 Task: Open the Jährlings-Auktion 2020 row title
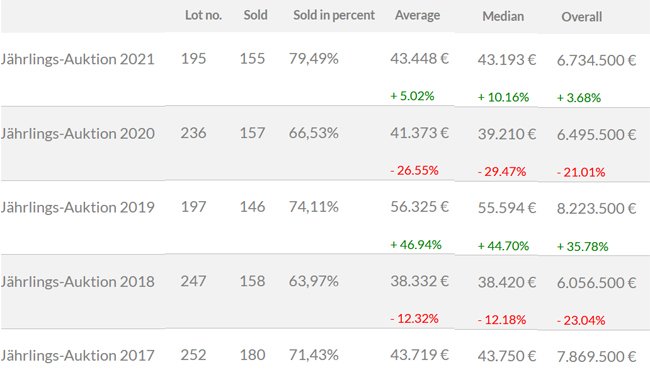78,134
